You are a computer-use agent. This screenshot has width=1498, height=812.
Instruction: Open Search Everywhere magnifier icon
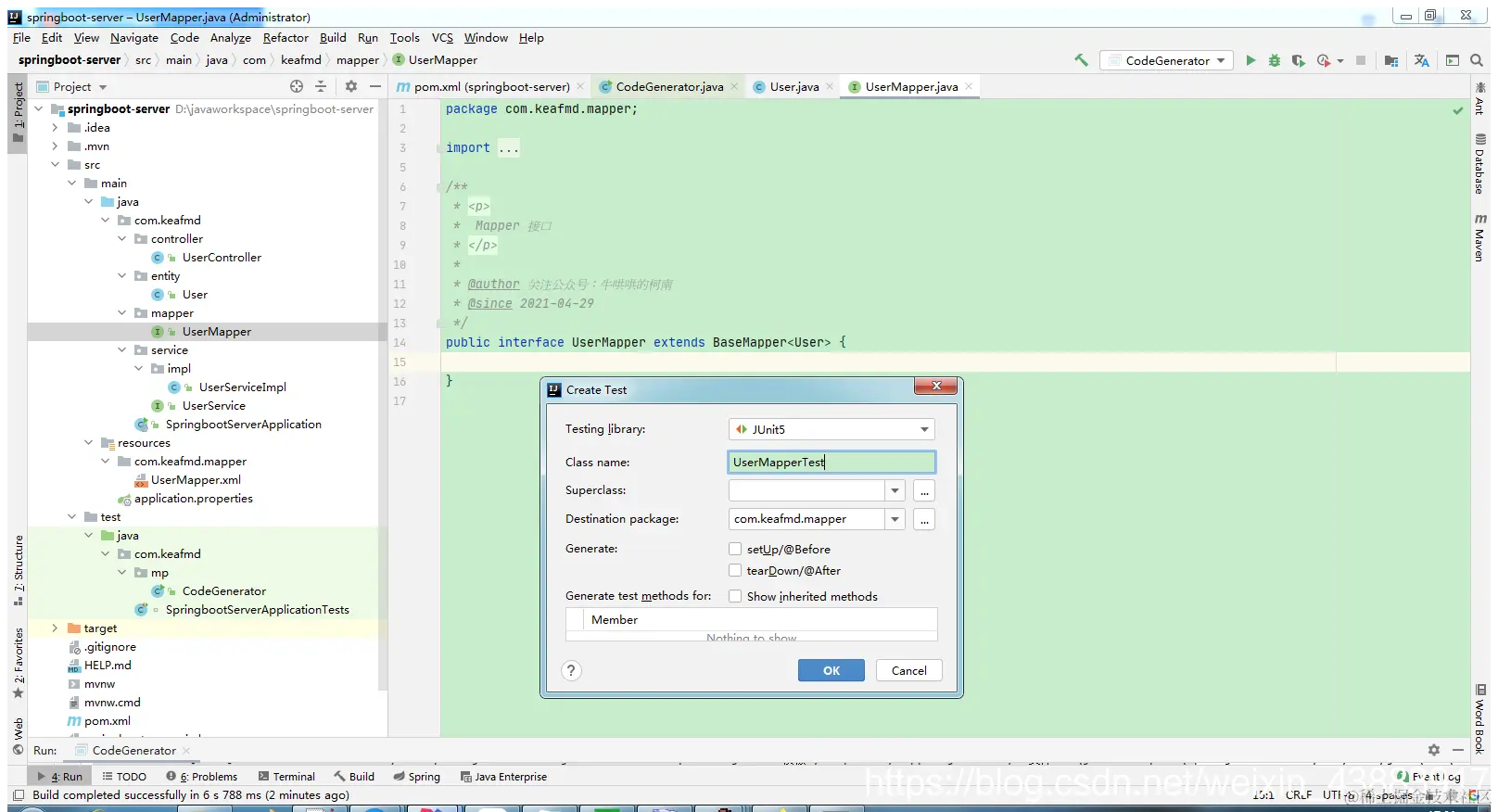click(x=1477, y=60)
